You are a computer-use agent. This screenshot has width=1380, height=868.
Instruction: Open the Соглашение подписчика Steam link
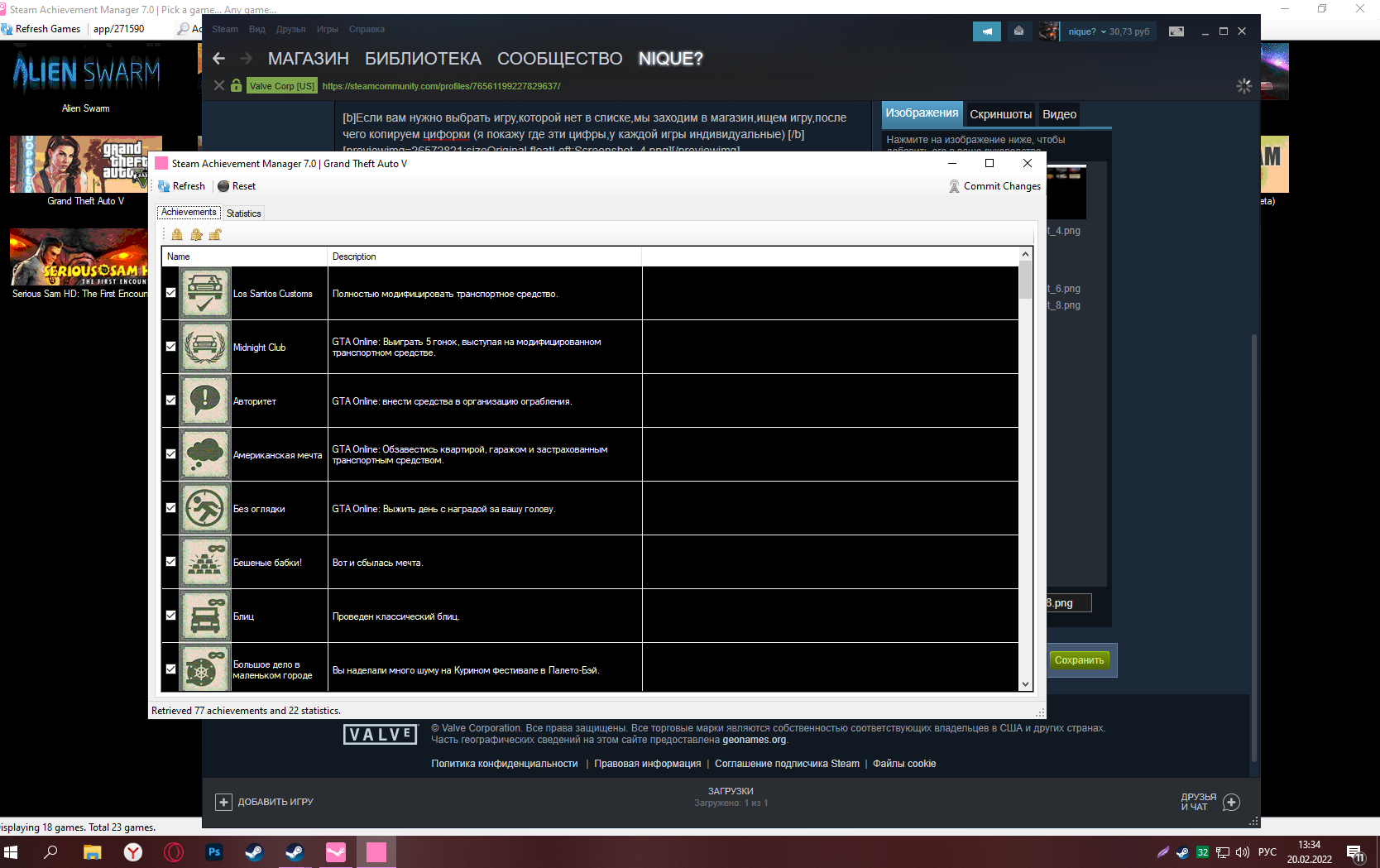tap(788, 764)
